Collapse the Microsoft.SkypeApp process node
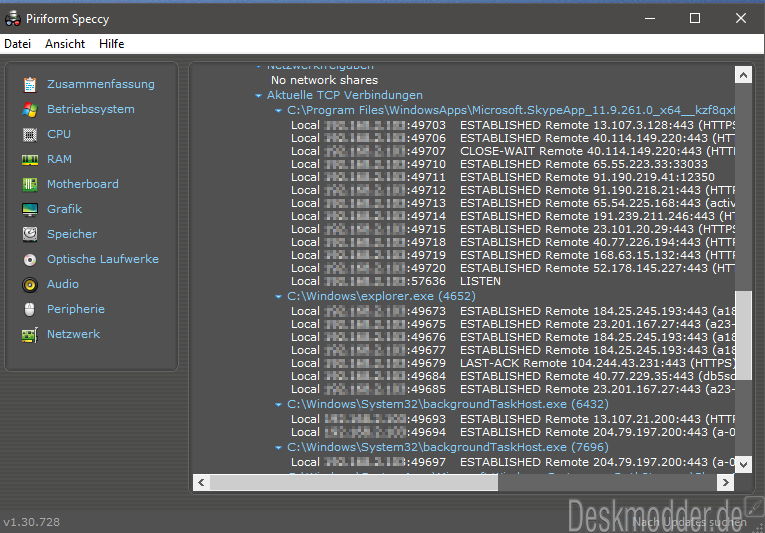The image size is (765, 533). 279,111
